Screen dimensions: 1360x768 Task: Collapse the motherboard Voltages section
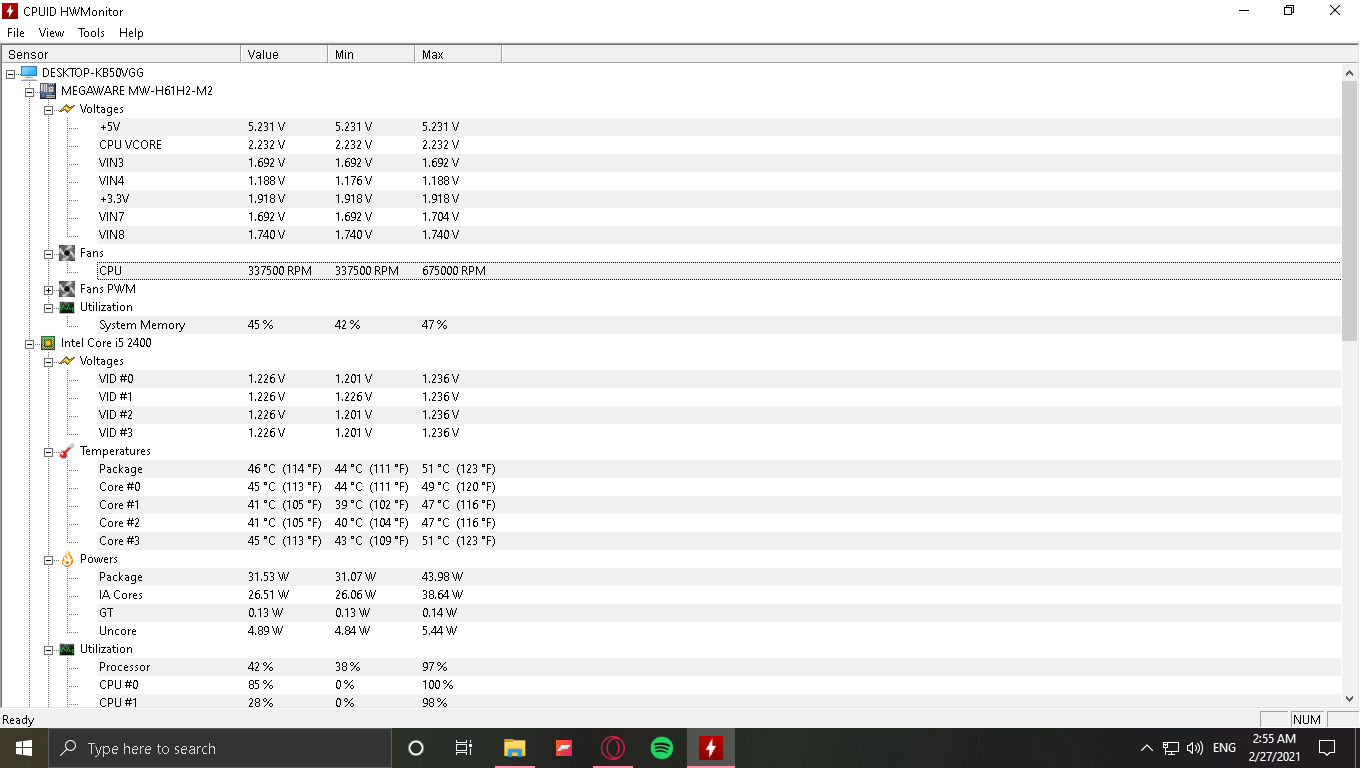[48, 109]
